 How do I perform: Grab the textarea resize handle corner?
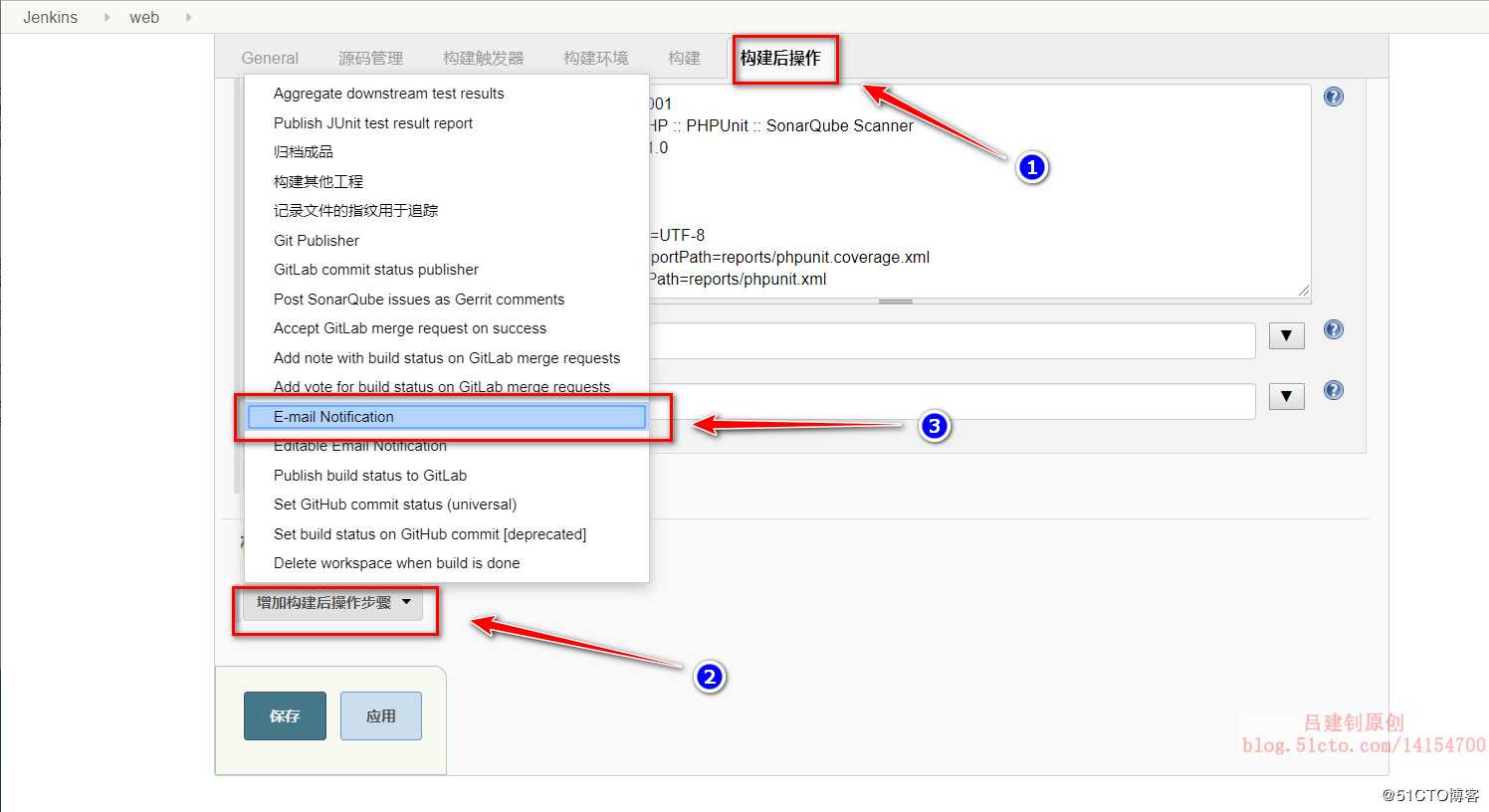coord(1303,291)
